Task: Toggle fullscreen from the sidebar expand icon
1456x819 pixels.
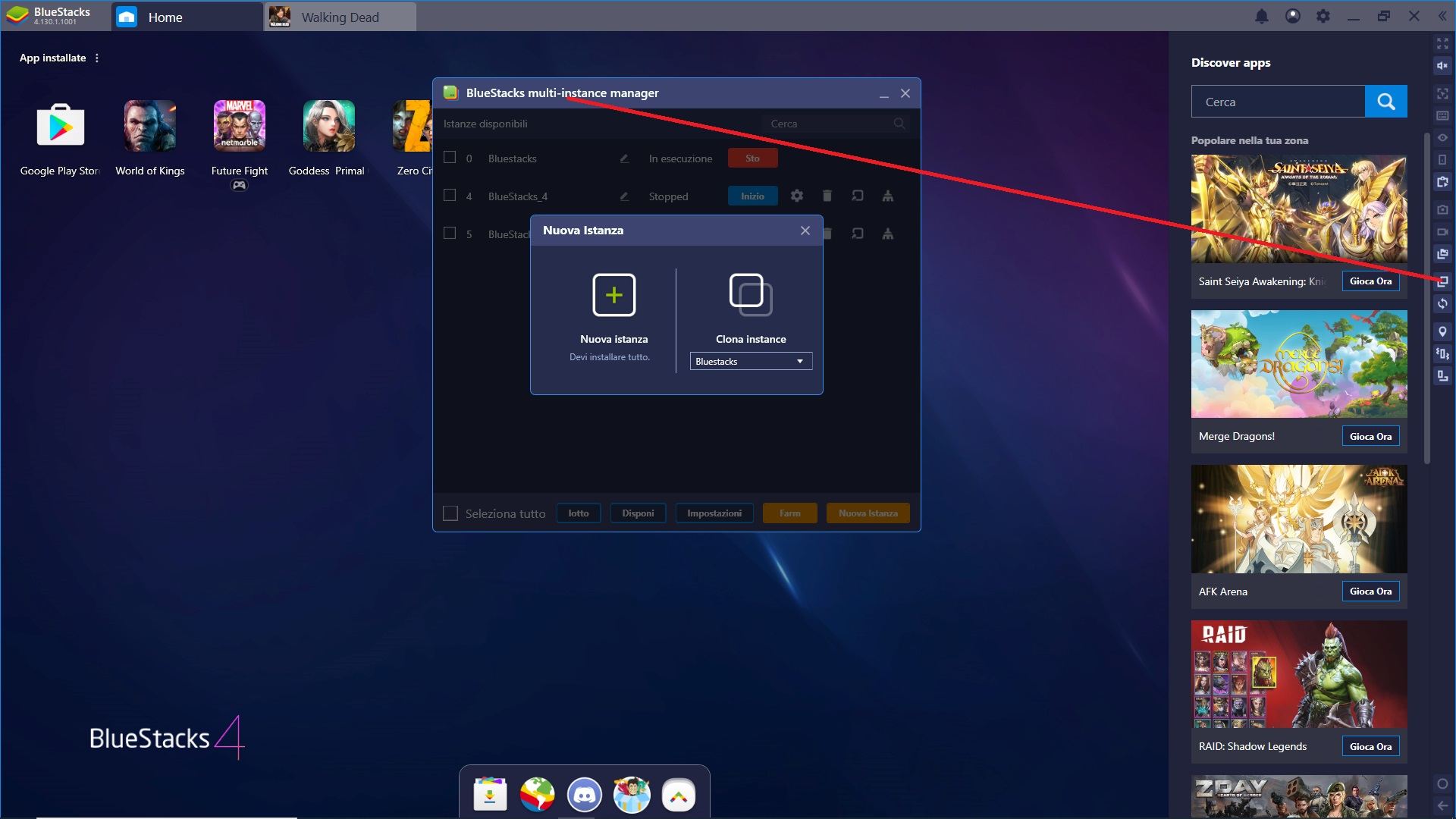Action: pyautogui.click(x=1442, y=44)
